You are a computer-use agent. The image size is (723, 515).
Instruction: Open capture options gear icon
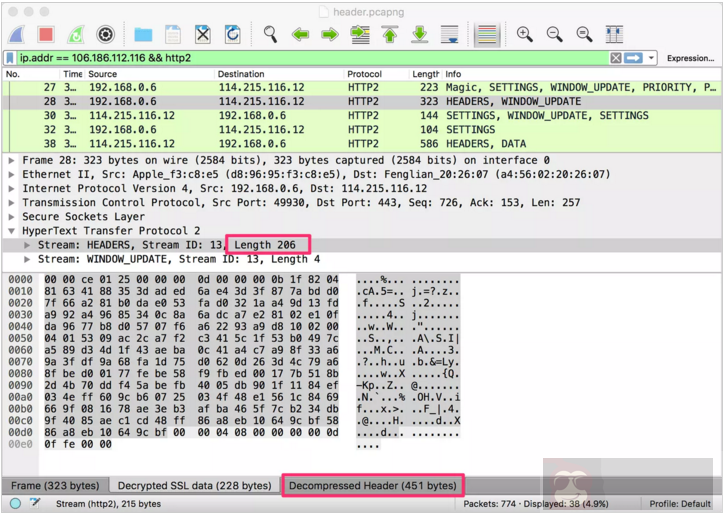pyautogui.click(x=105, y=35)
